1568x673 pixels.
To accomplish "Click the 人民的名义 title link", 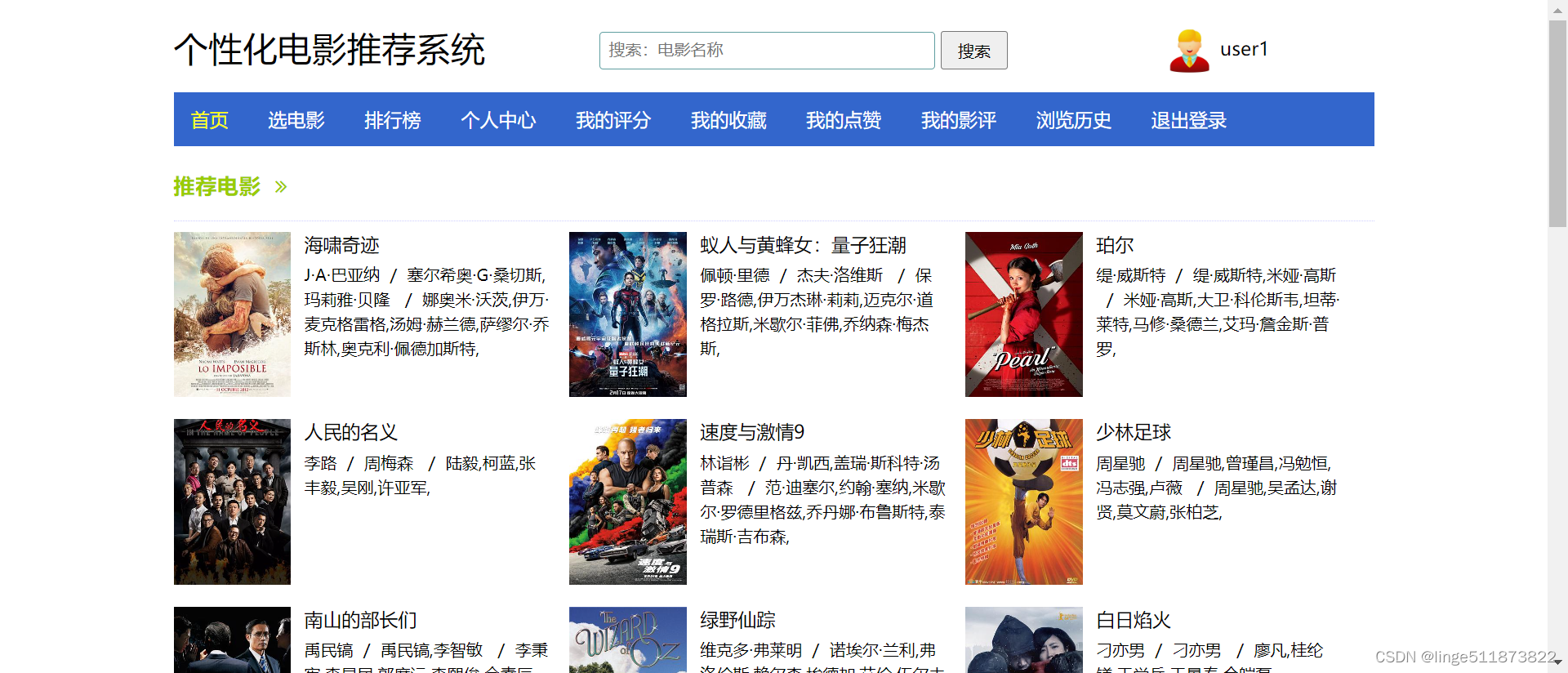I will coord(350,432).
